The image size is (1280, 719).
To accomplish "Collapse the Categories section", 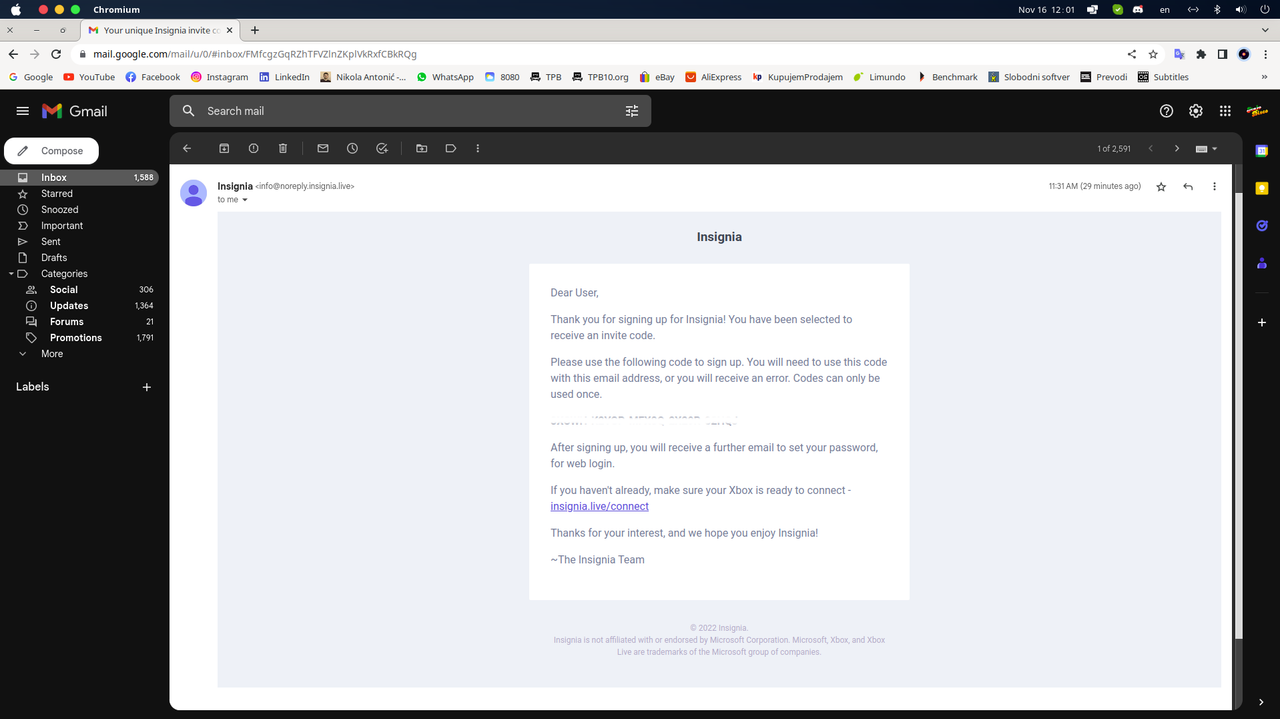I will [11, 274].
